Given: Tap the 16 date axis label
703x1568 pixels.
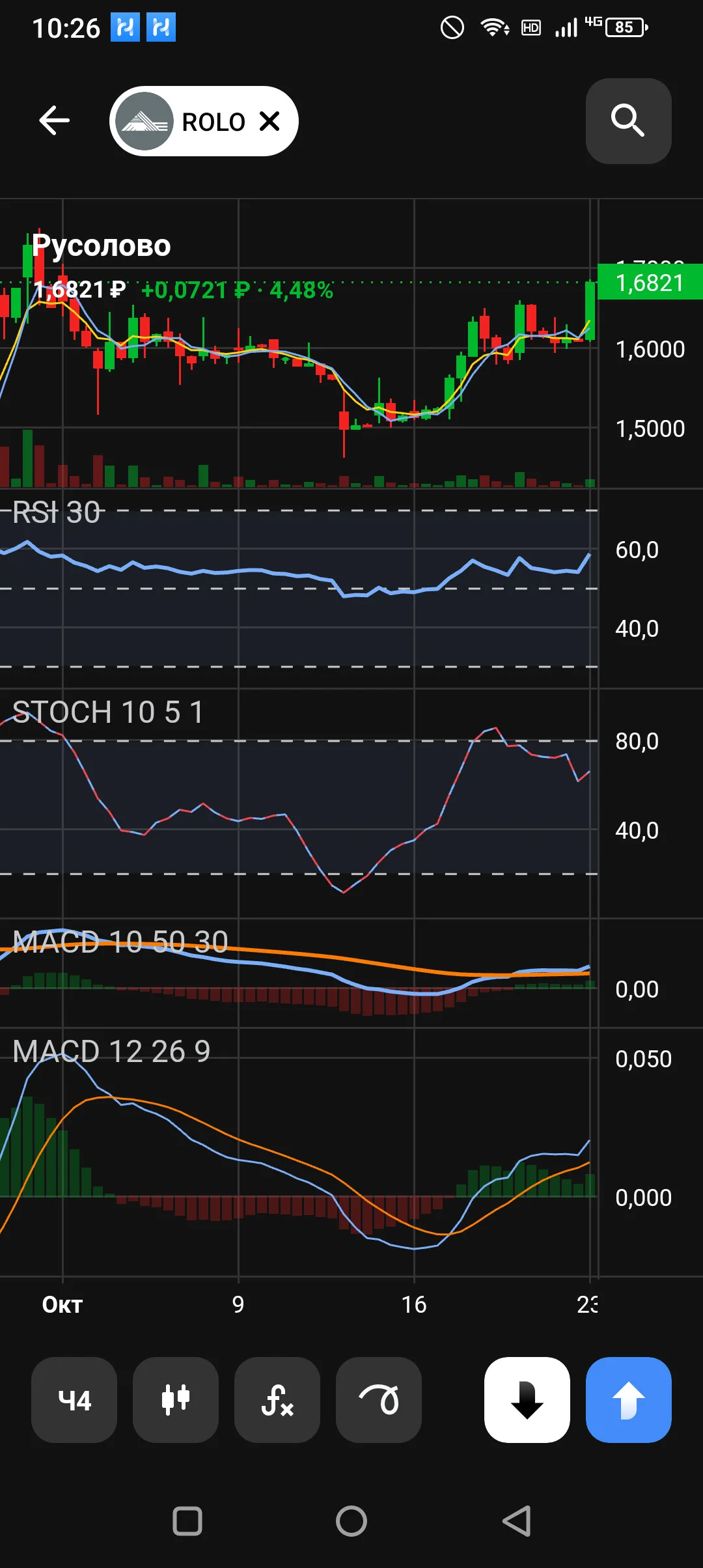Looking at the screenshot, I should coord(414,1305).
